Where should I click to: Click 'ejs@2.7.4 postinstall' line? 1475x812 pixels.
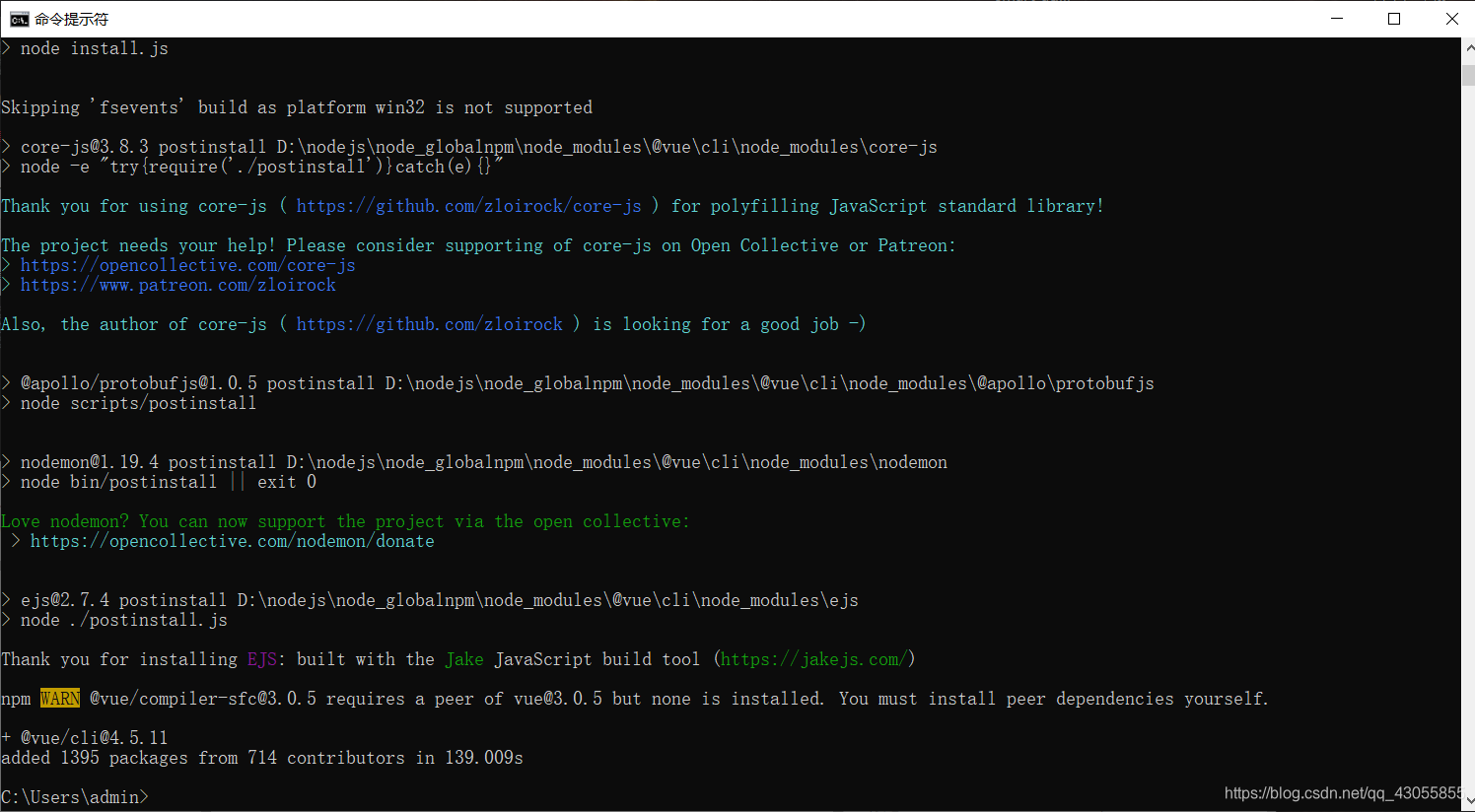(x=430, y=600)
